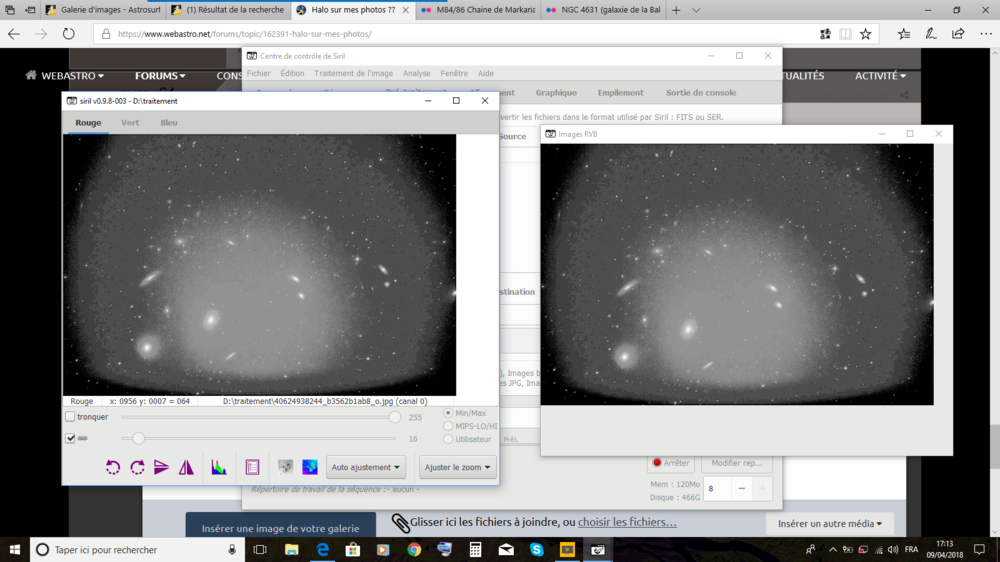Toggle false color rendering icon
The height and width of the screenshot is (562, 1000).
pos(310,467)
